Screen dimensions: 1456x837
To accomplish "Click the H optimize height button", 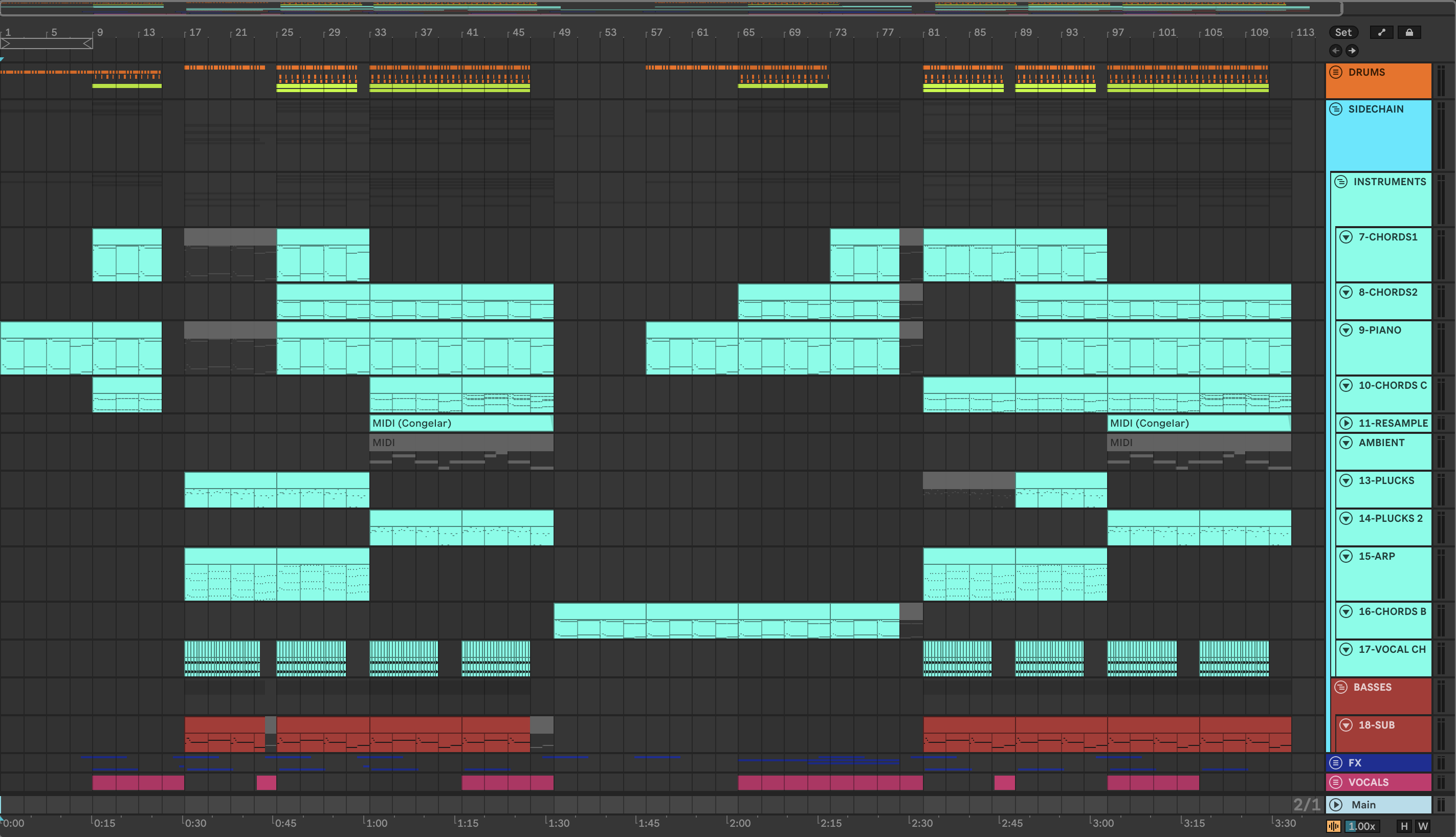I will point(1404,826).
